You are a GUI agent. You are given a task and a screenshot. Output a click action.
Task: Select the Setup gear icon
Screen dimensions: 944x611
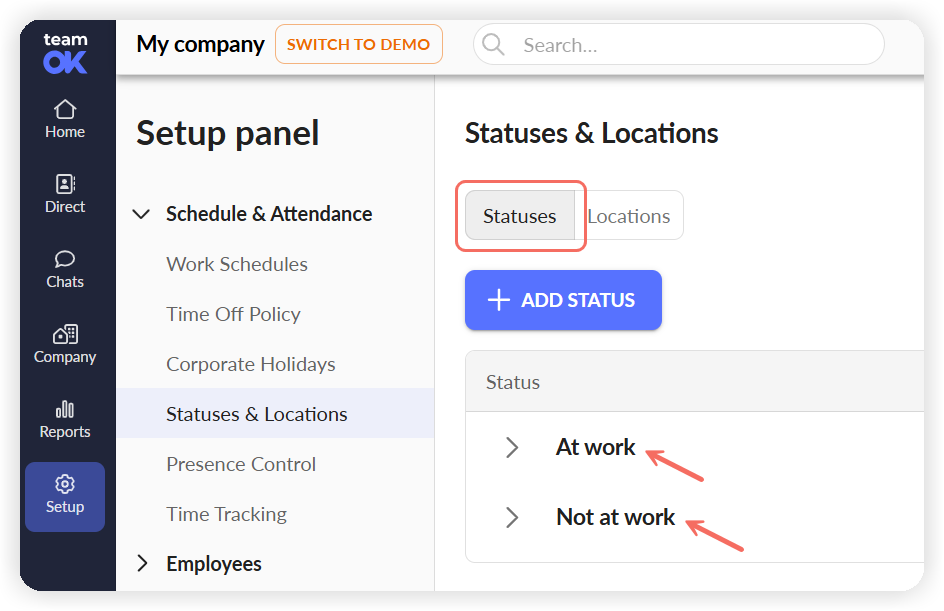coord(65,484)
